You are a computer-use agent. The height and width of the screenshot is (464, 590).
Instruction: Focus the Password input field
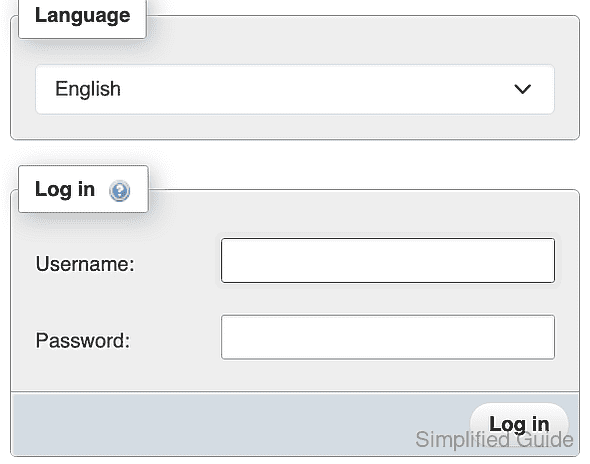[388, 337]
